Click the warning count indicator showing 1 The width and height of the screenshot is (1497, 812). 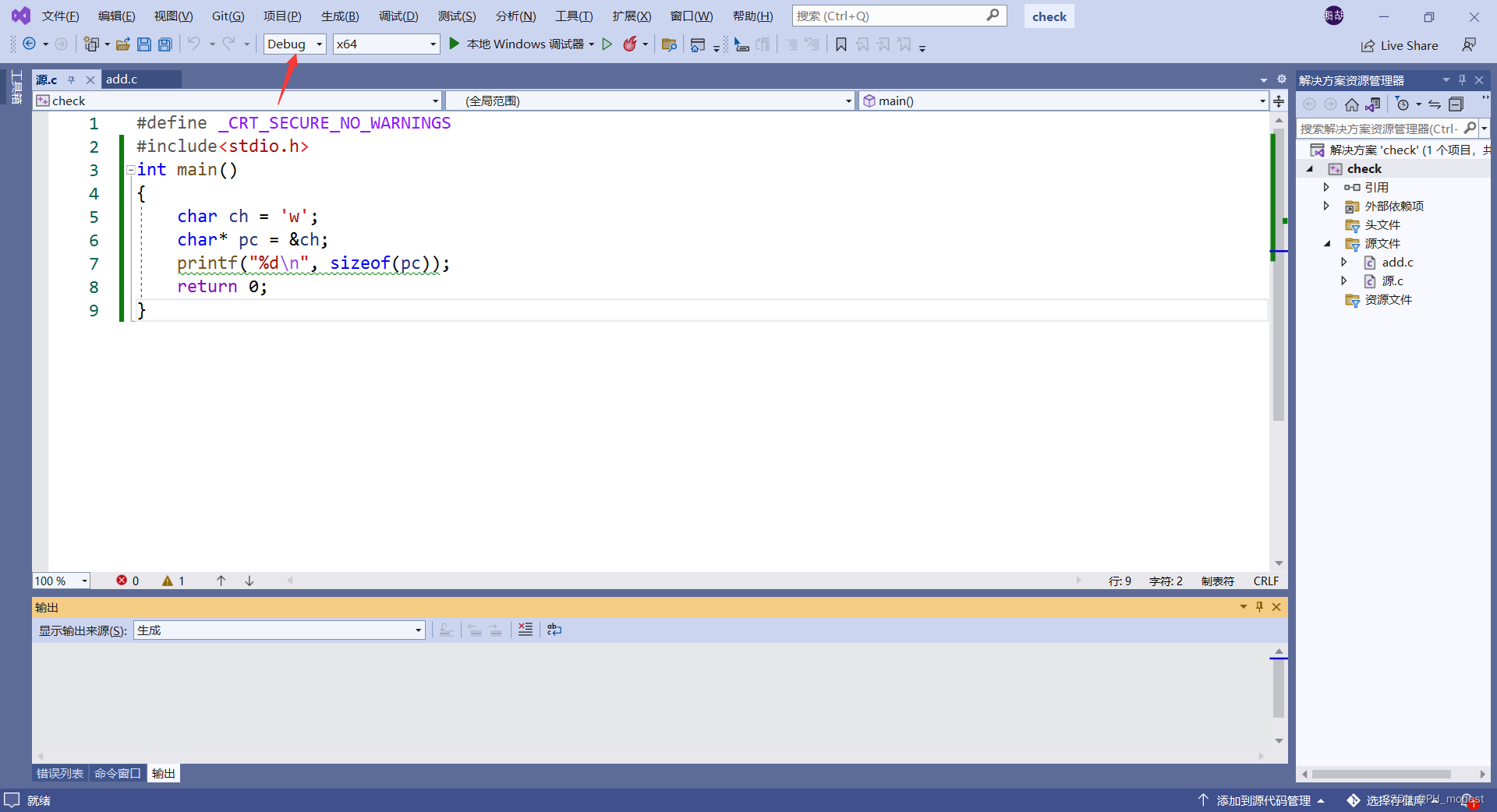(173, 581)
